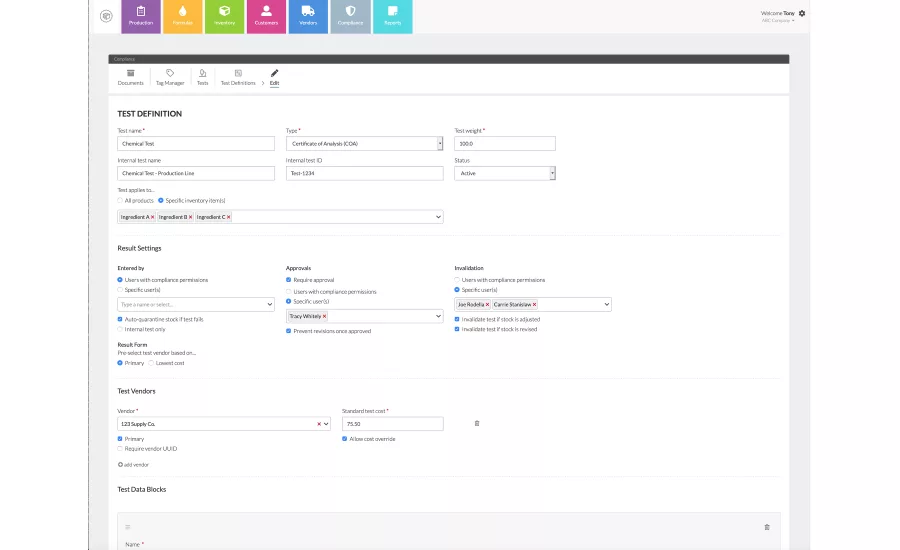900x550 pixels.
Task: Select the Specific inventory item(s) radio option
Action: tap(161, 200)
